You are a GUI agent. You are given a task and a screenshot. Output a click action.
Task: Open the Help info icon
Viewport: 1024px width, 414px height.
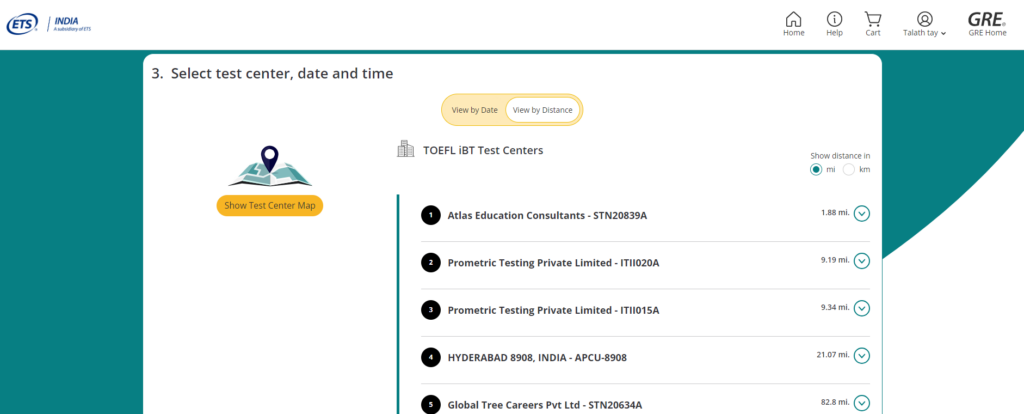coord(834,24)
